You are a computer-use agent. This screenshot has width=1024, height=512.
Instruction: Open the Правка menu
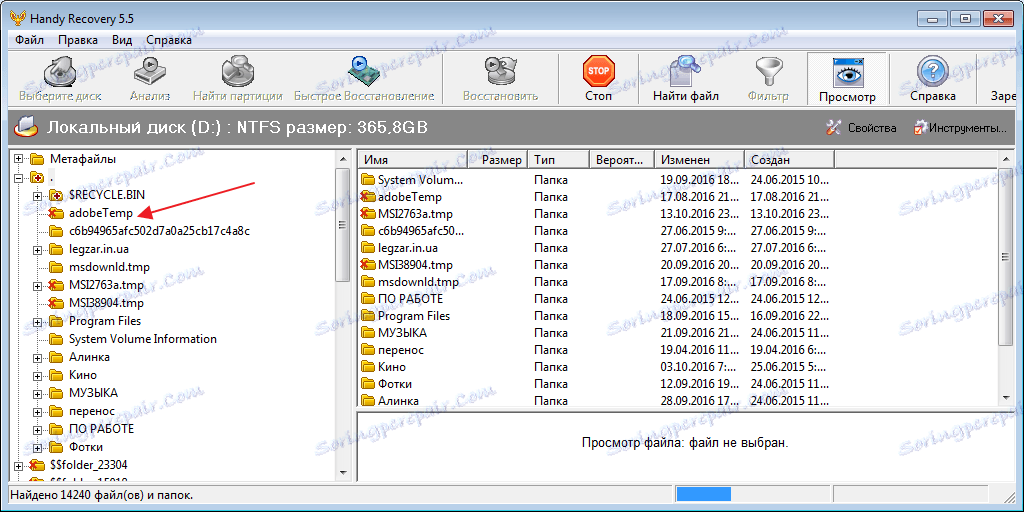pos(78,40)
